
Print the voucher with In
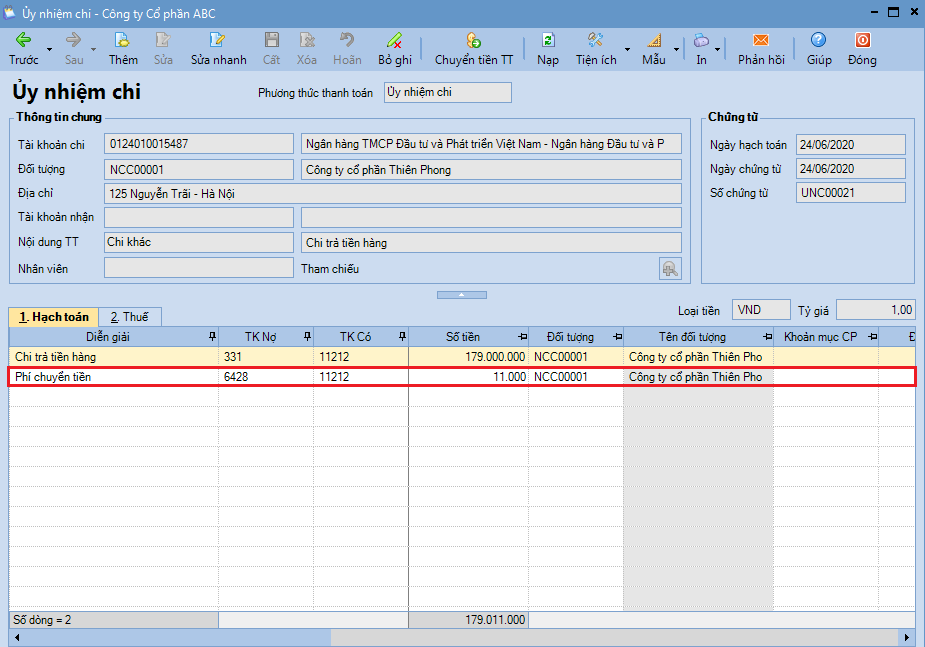click(x=701, y=48)
